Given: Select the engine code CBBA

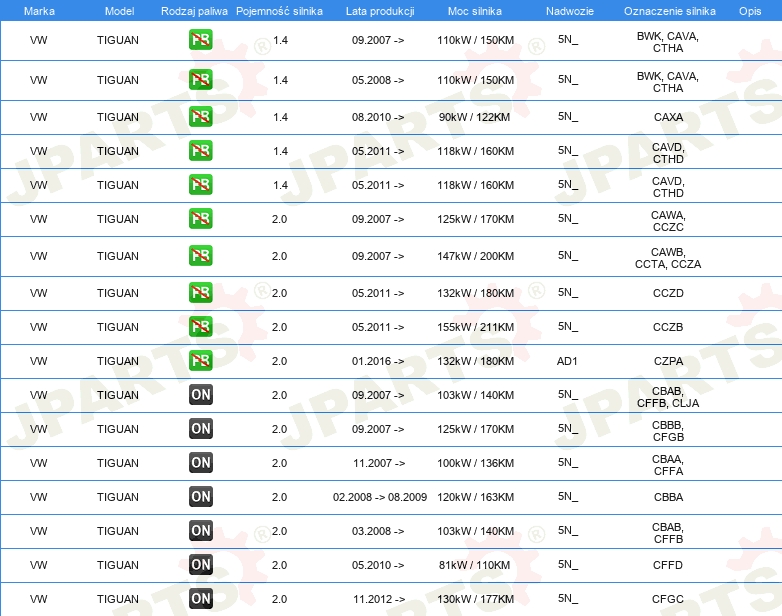Looking at the screenshot, I should click(x=668, y=497).
